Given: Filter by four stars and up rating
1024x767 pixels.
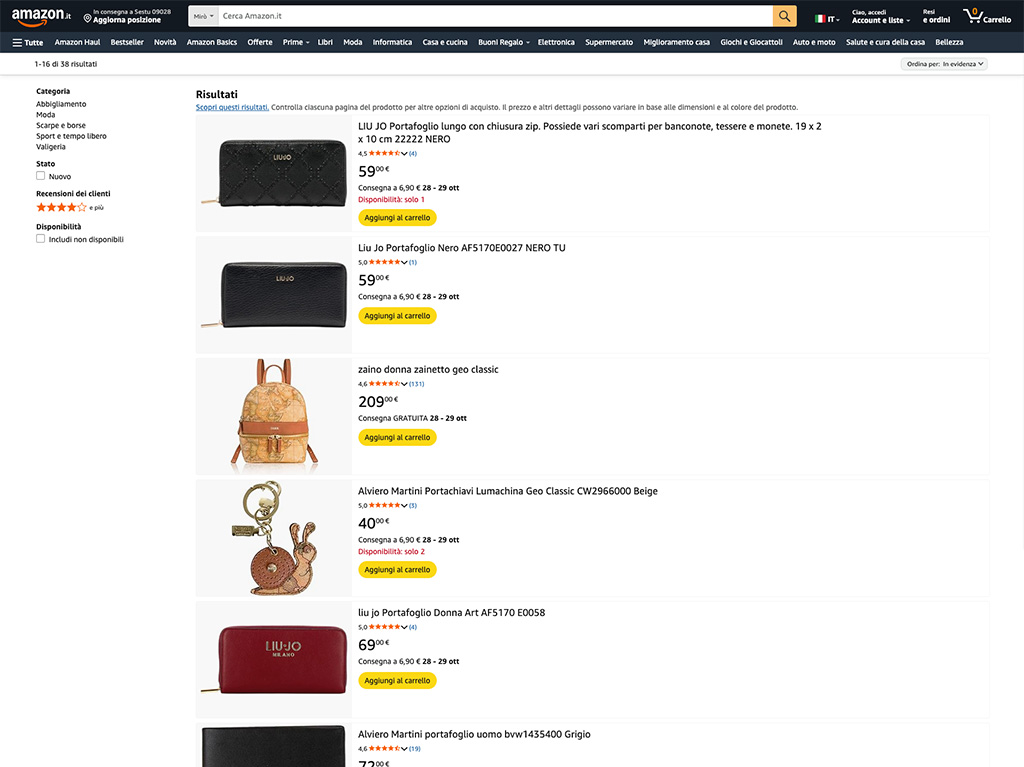Looking at the screenshot, I should (x=62, y=207).
